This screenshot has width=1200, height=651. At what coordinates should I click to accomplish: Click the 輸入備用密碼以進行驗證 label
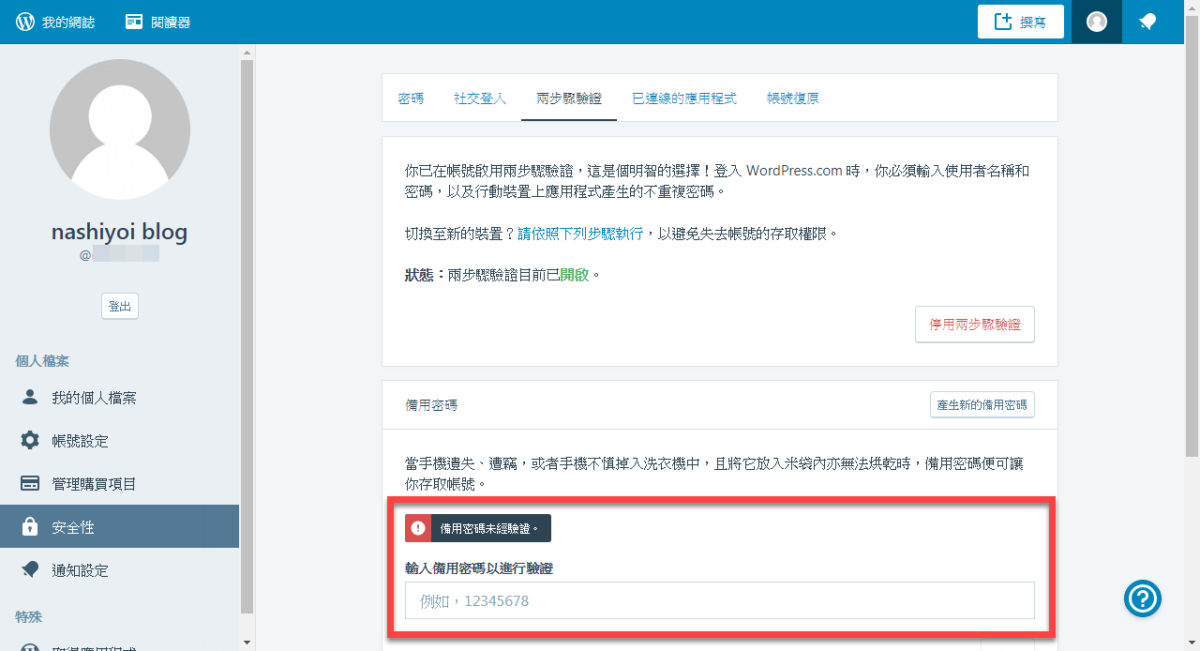pos(479,568)
